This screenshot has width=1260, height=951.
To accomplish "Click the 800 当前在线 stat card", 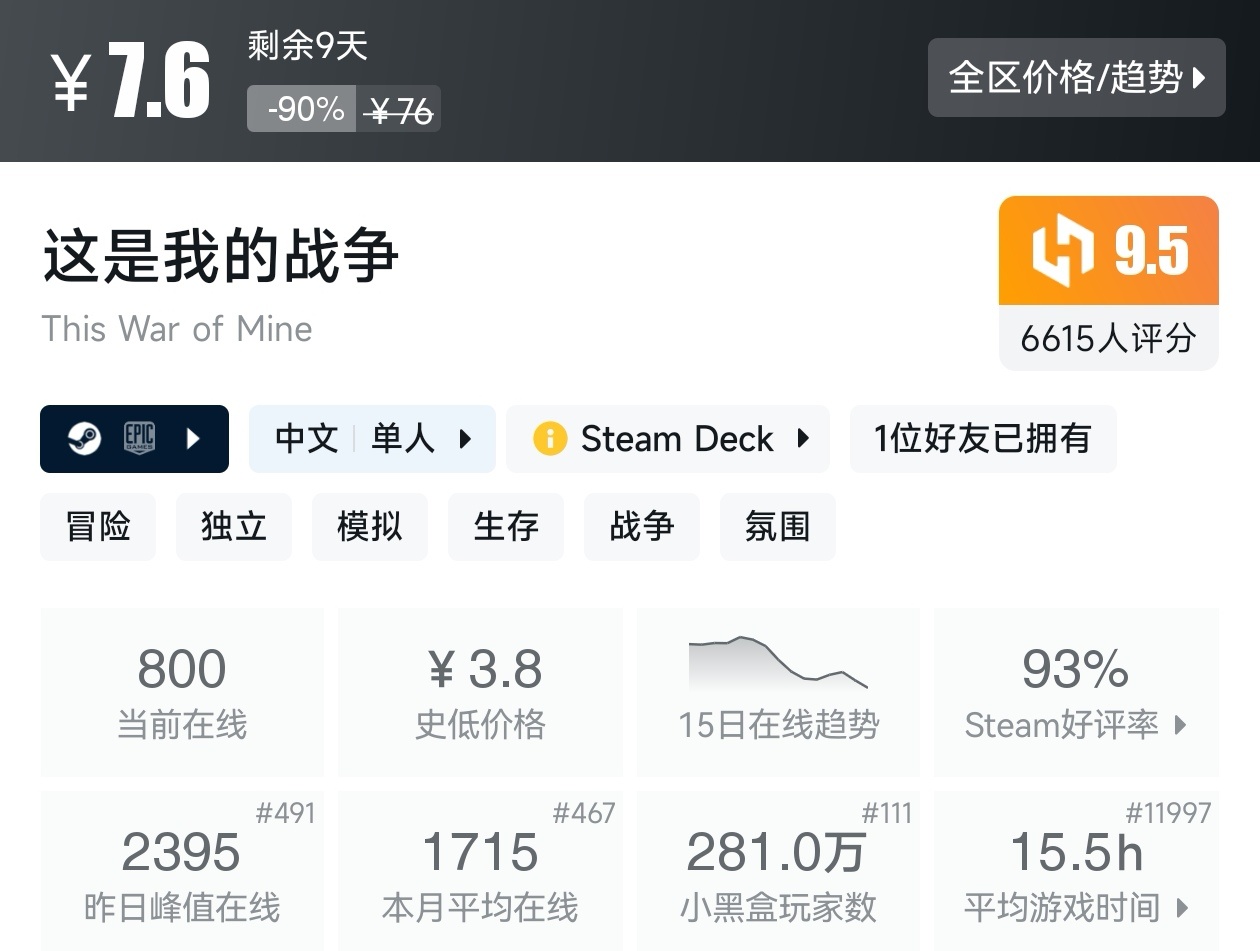I will [182, 692].
